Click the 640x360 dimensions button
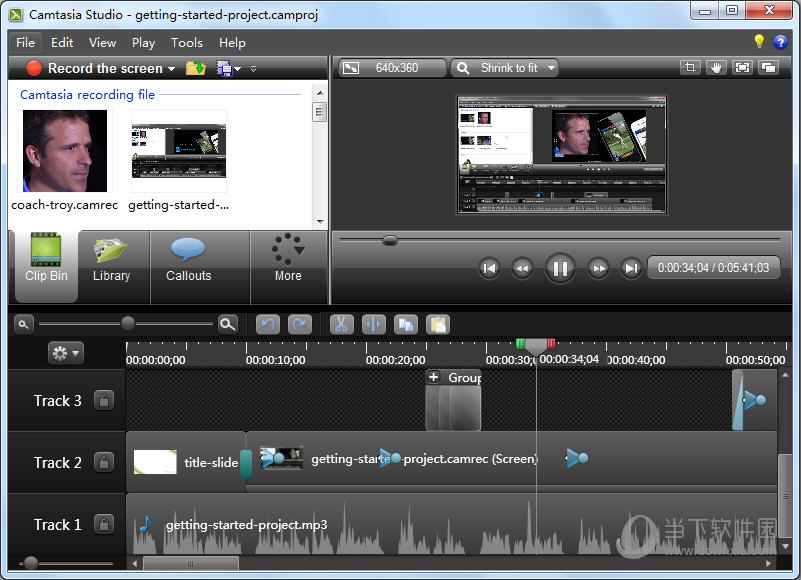This screenshot has width=801, height=580. 390,68
